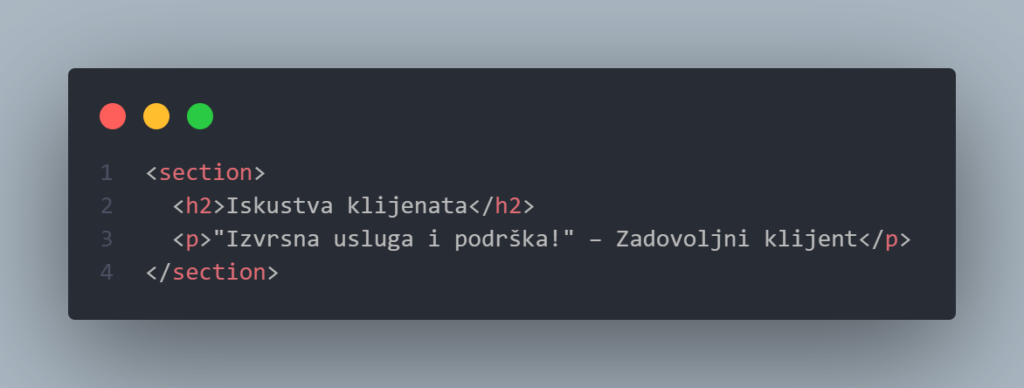Click the closing section tag name
Image resolution: width=1024 pixels, height=388 pixels.
tap(219, 272)
